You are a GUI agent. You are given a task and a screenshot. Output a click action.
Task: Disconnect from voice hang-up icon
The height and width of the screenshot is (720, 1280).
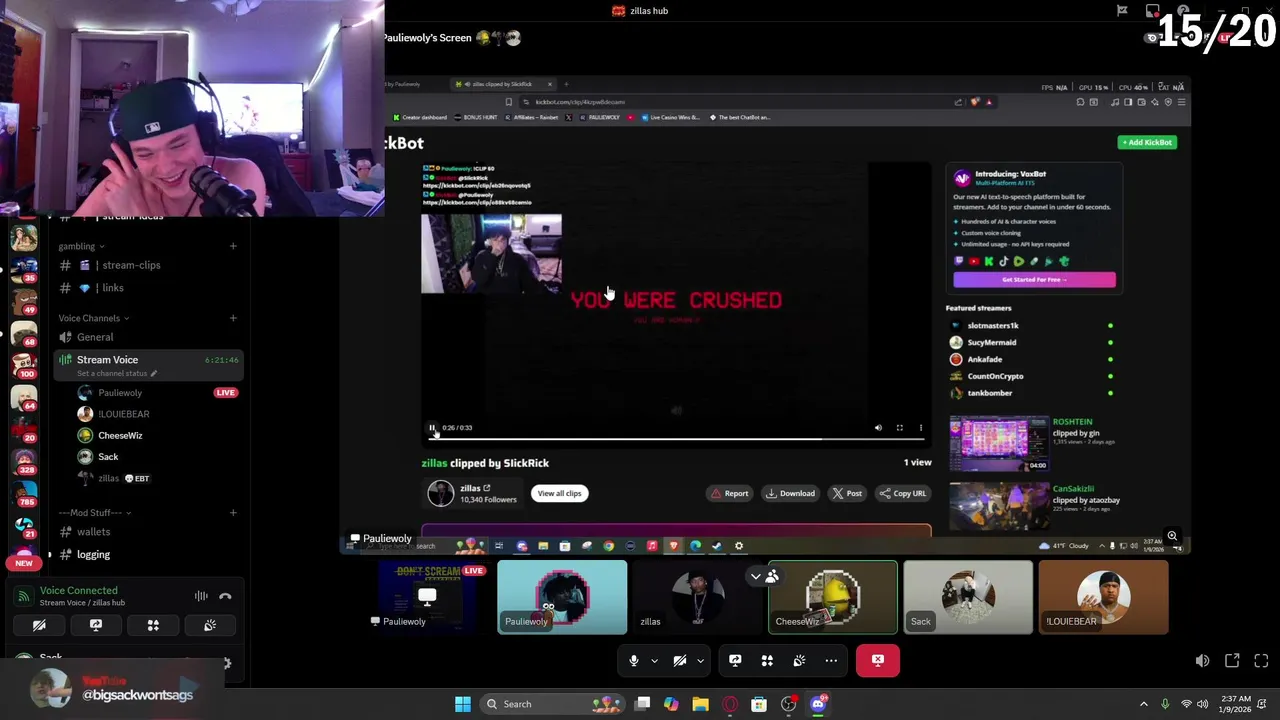tap(225, 596)
